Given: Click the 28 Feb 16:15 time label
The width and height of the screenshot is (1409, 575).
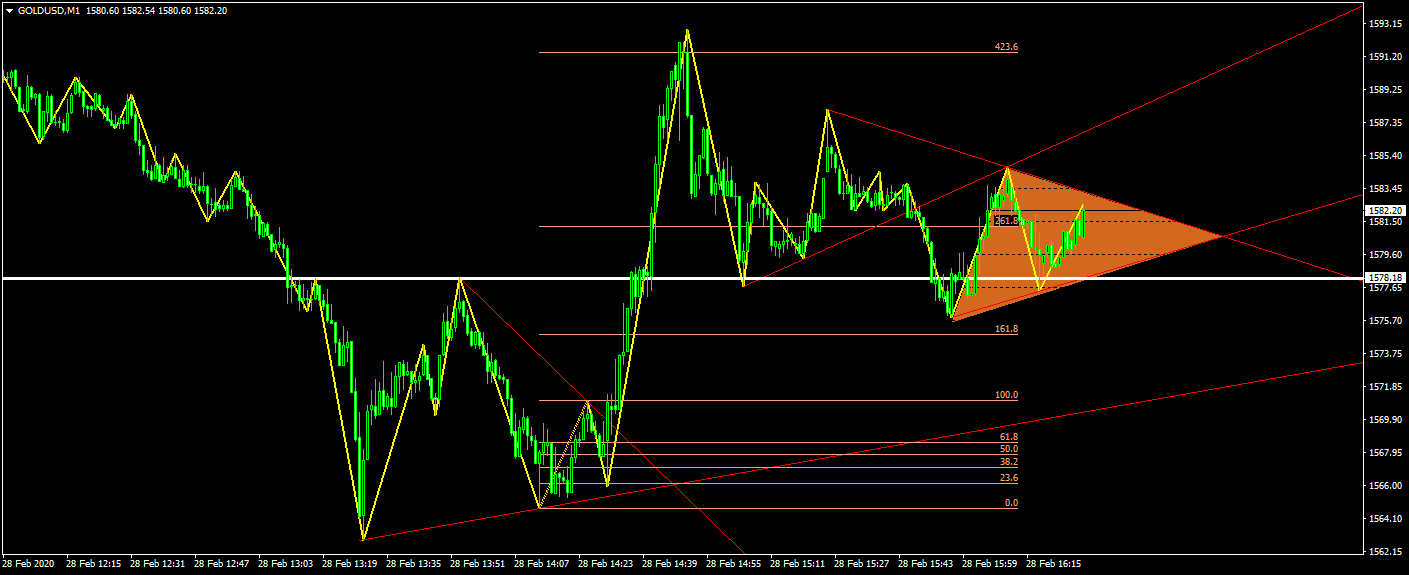Looking at the screenshot, I should pyautogui.click(x=1054, y=564).
